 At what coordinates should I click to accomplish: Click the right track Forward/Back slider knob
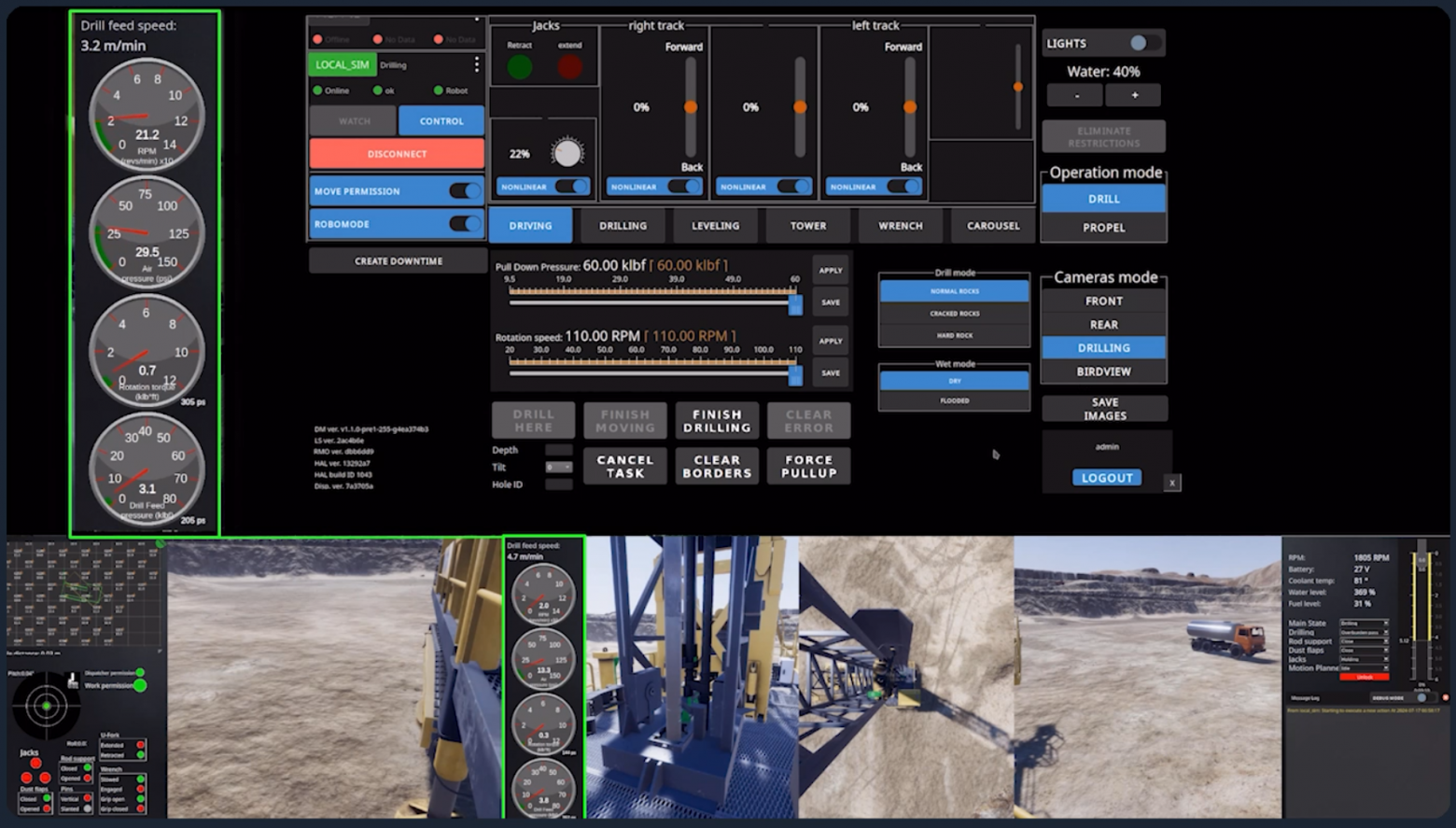pyautogui.click(x=691, y=107)
